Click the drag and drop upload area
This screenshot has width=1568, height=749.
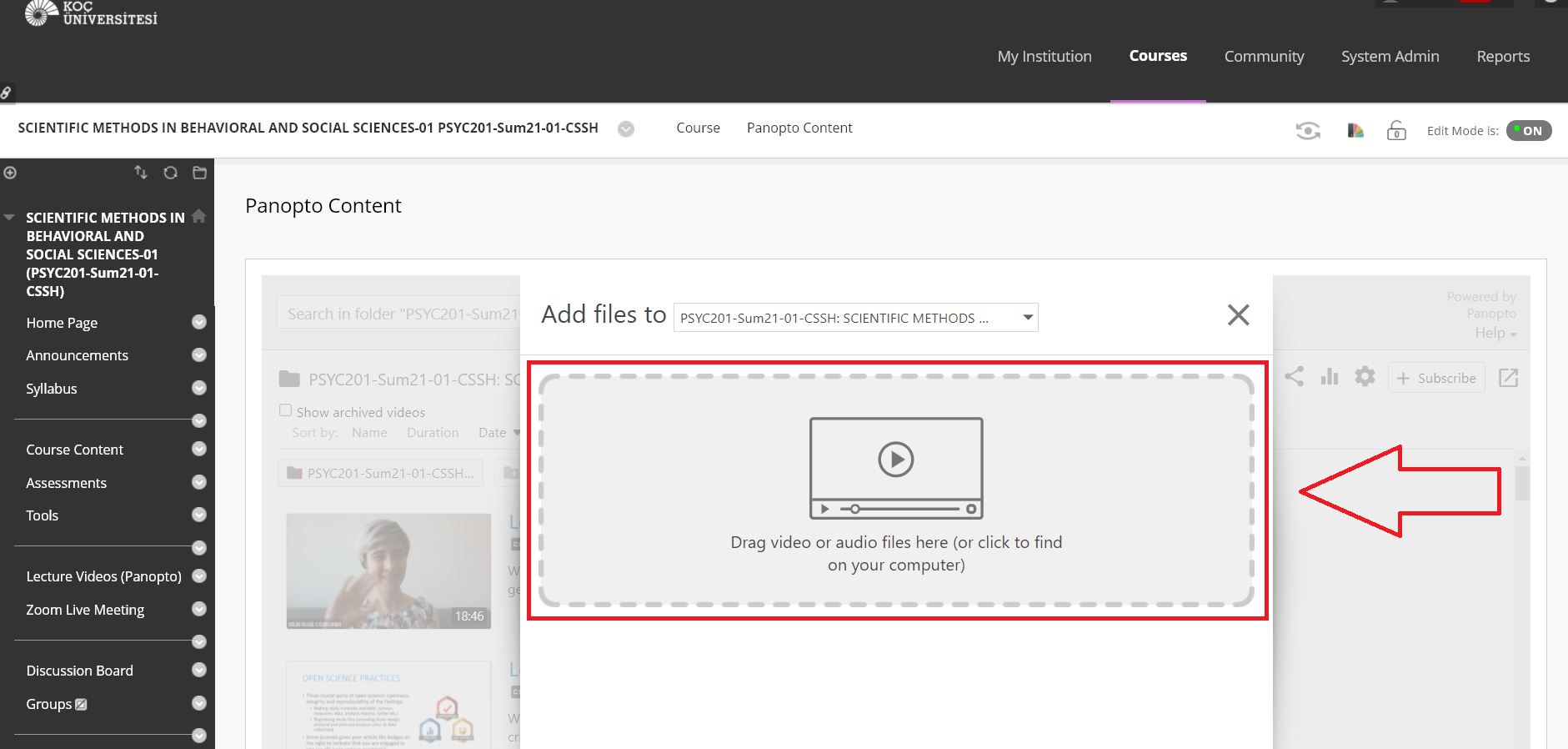click(x=896, y=490)
